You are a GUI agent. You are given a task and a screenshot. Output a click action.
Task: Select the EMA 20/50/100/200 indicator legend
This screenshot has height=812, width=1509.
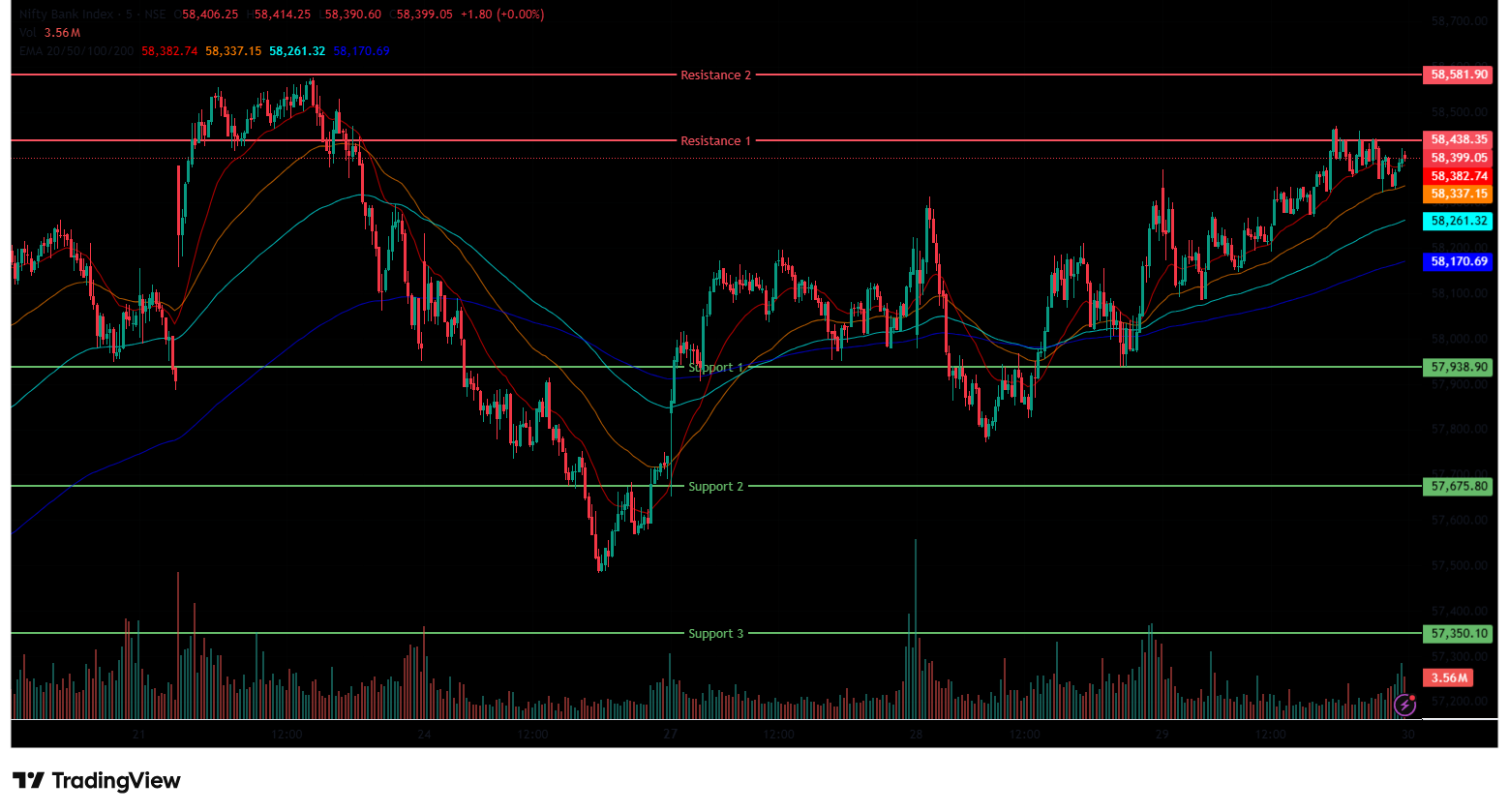click(76, 51)
